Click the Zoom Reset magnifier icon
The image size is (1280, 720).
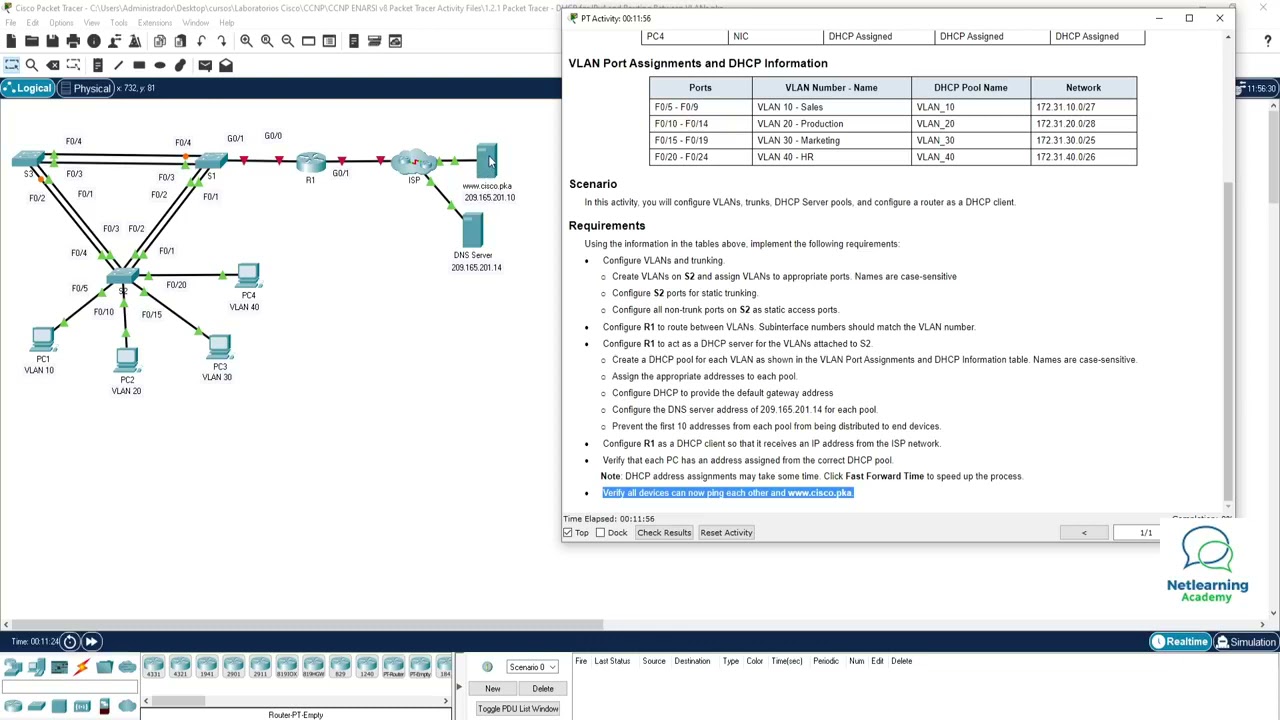tap(267, 41)
